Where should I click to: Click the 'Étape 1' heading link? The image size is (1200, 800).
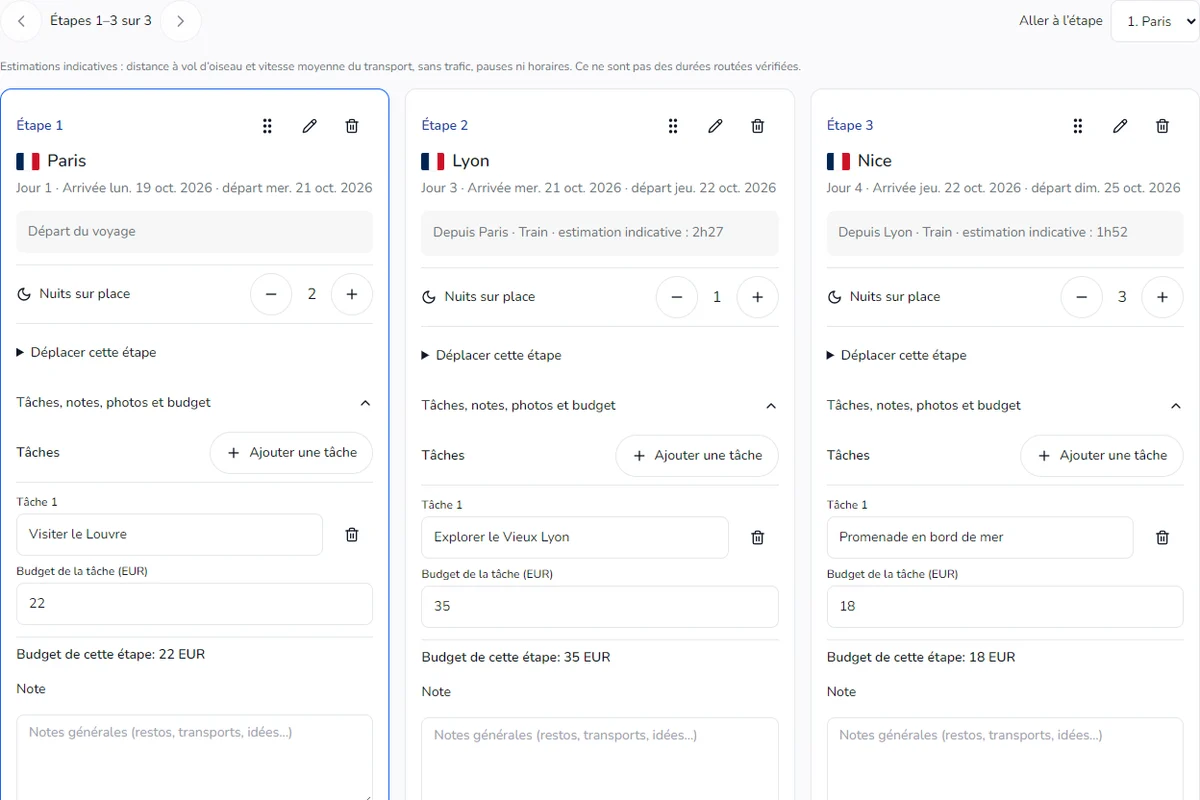point(40,125)
